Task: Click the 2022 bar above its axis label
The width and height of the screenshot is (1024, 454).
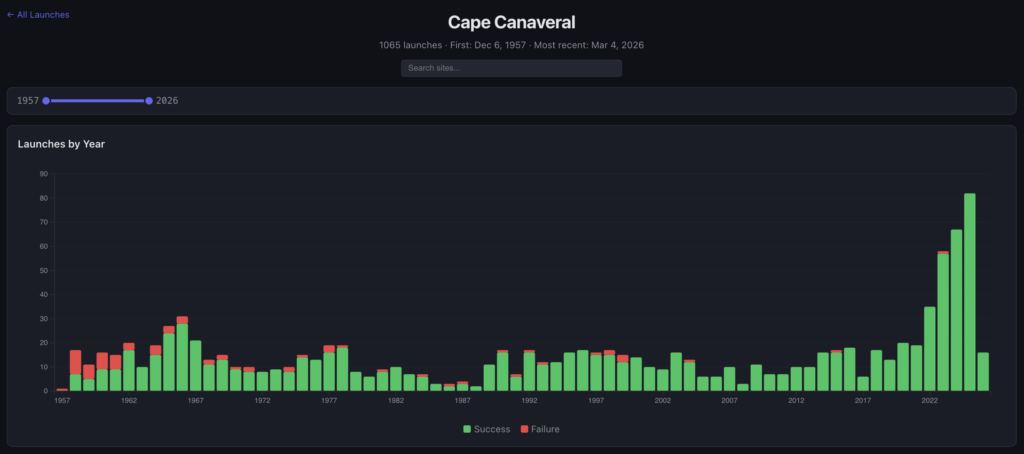Action: [x=930, y=349]
